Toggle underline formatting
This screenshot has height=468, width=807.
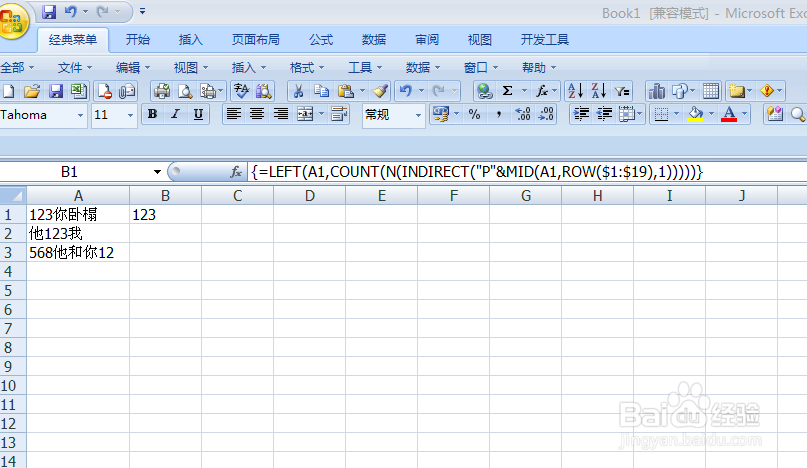[x=198, y=114]
